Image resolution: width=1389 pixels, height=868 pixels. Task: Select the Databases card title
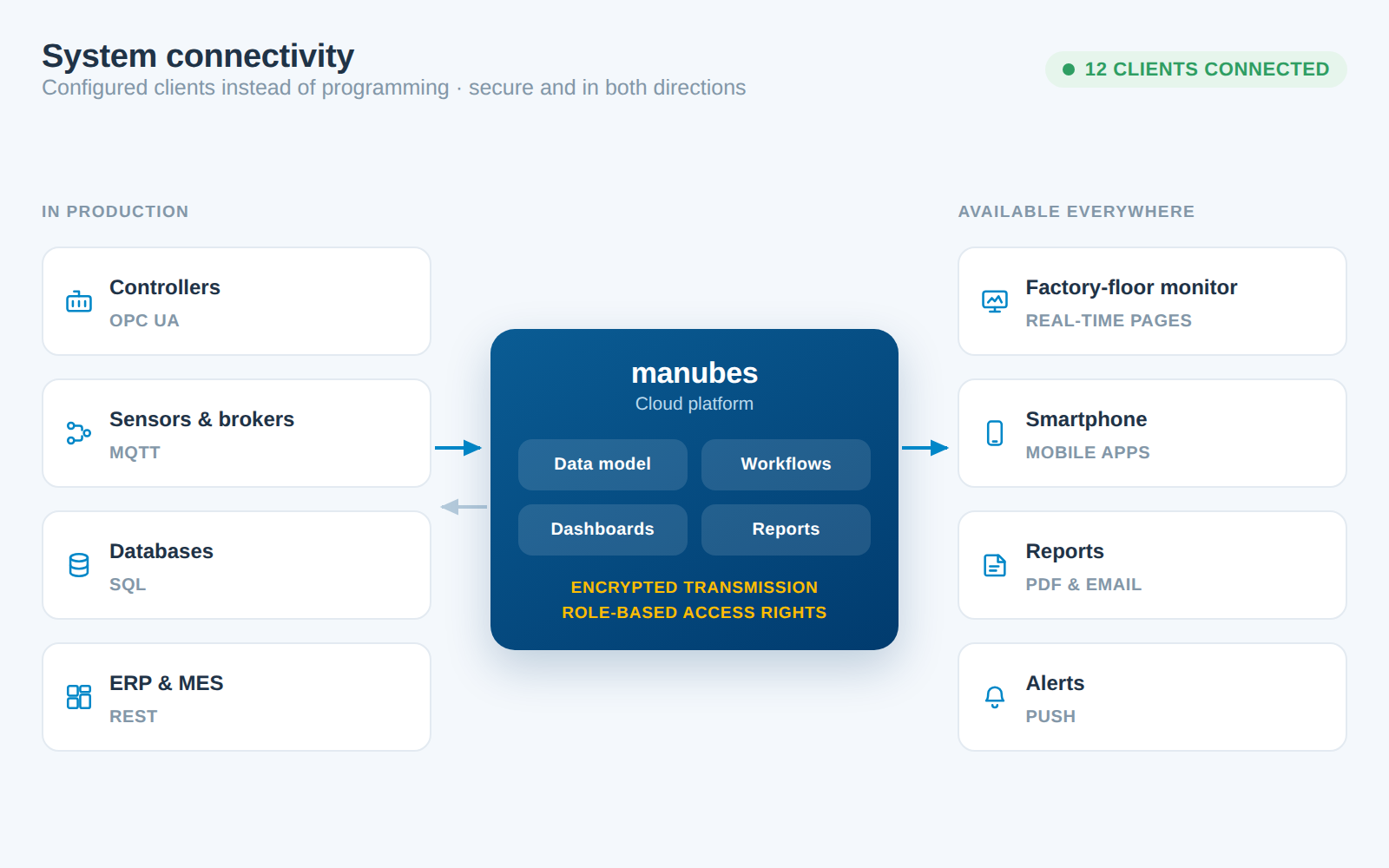point(161,551)
